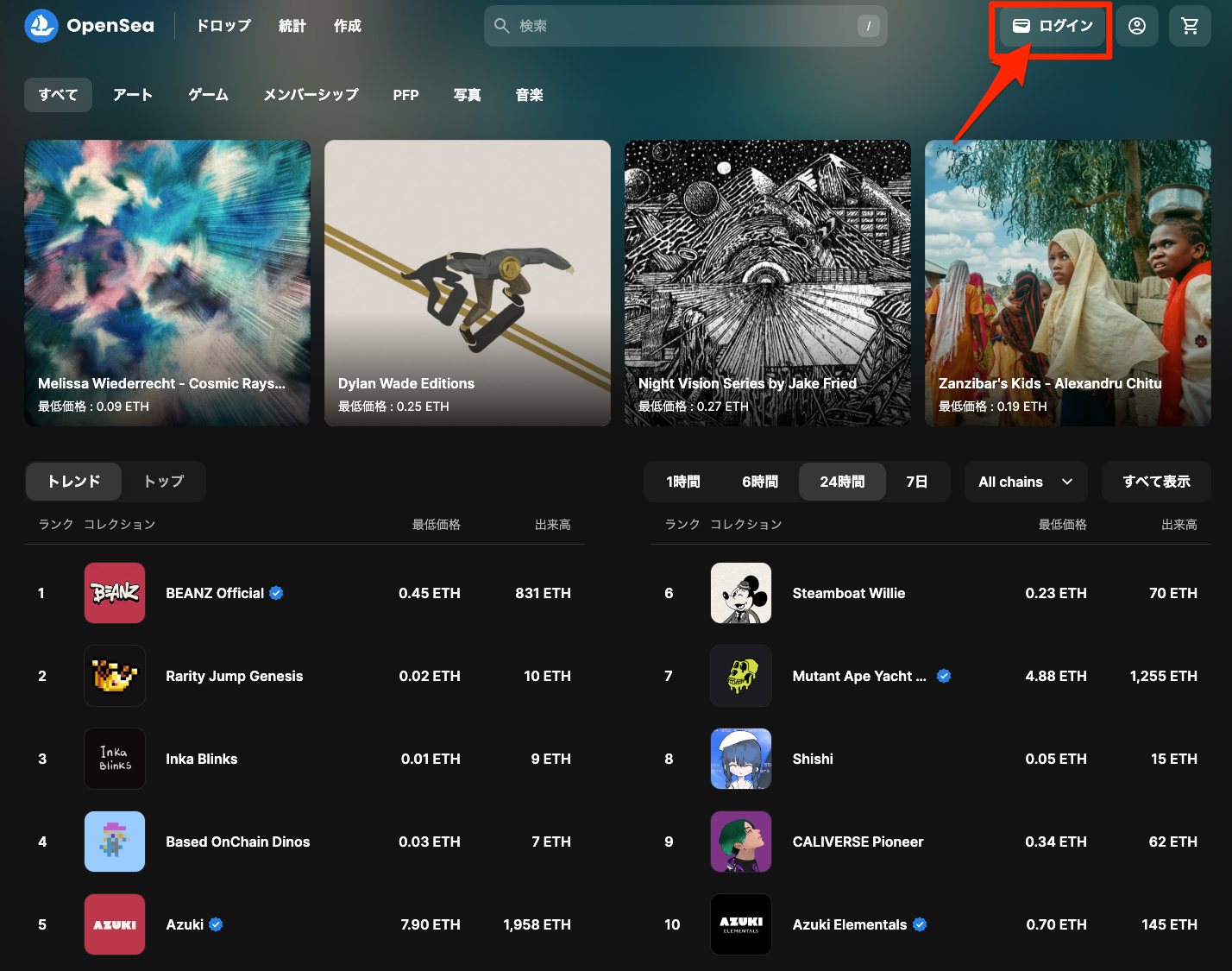This screenshot has height=971, width=1232.
Task: Open the profile account icon
Action: (1137, 26)
